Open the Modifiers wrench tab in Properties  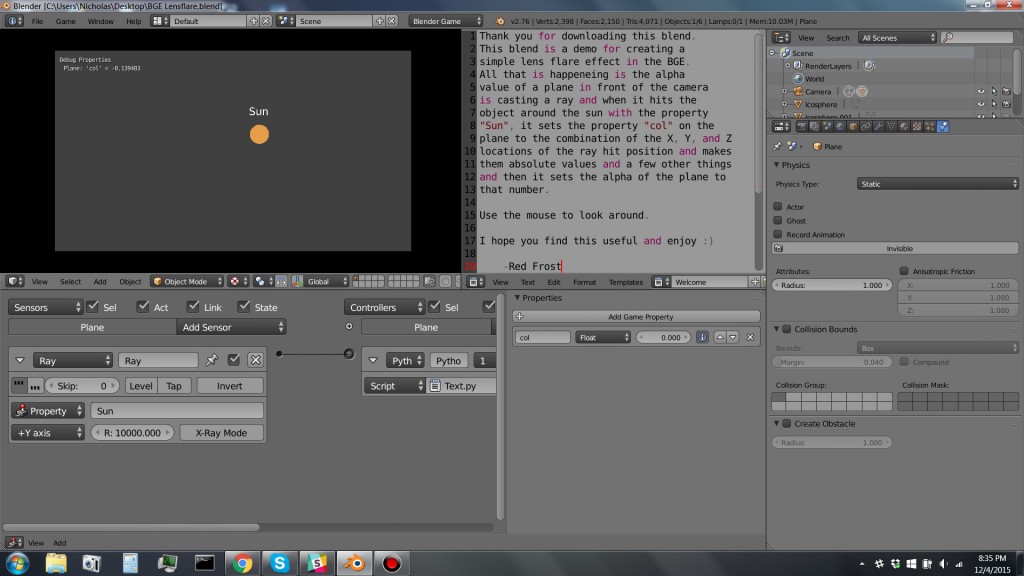878,126
